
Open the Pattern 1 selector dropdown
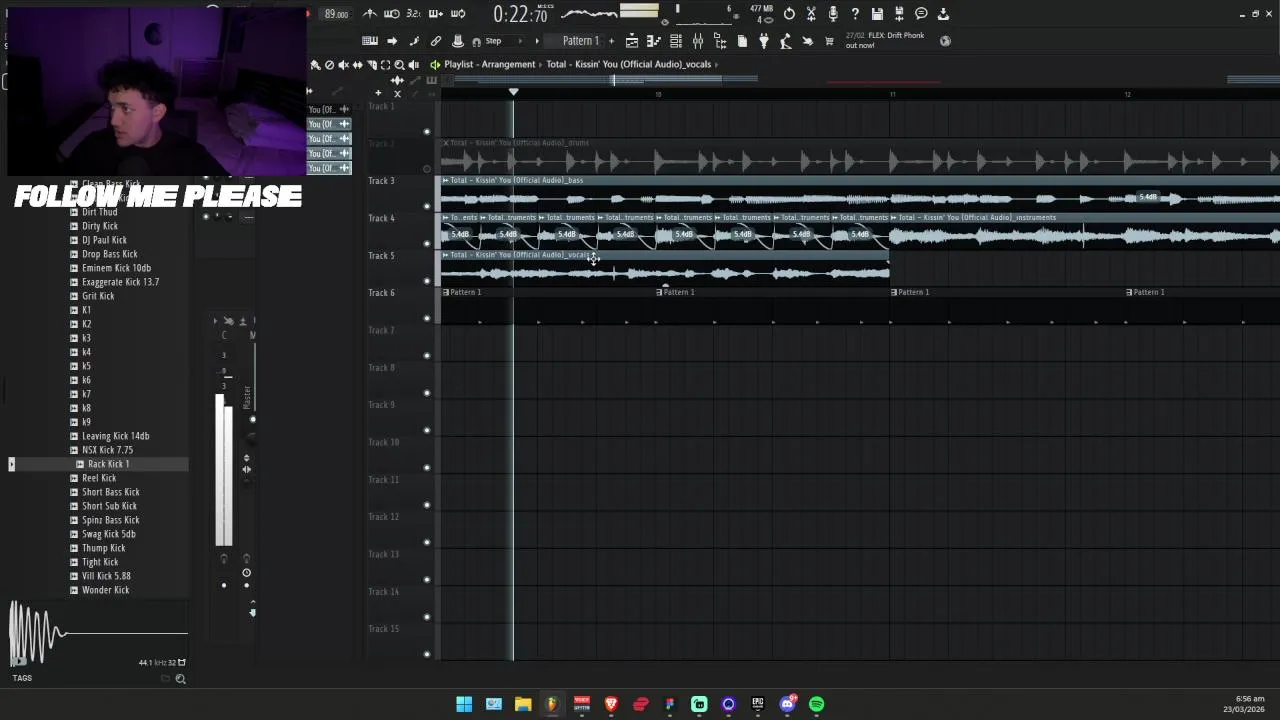(x=581, y=41)
